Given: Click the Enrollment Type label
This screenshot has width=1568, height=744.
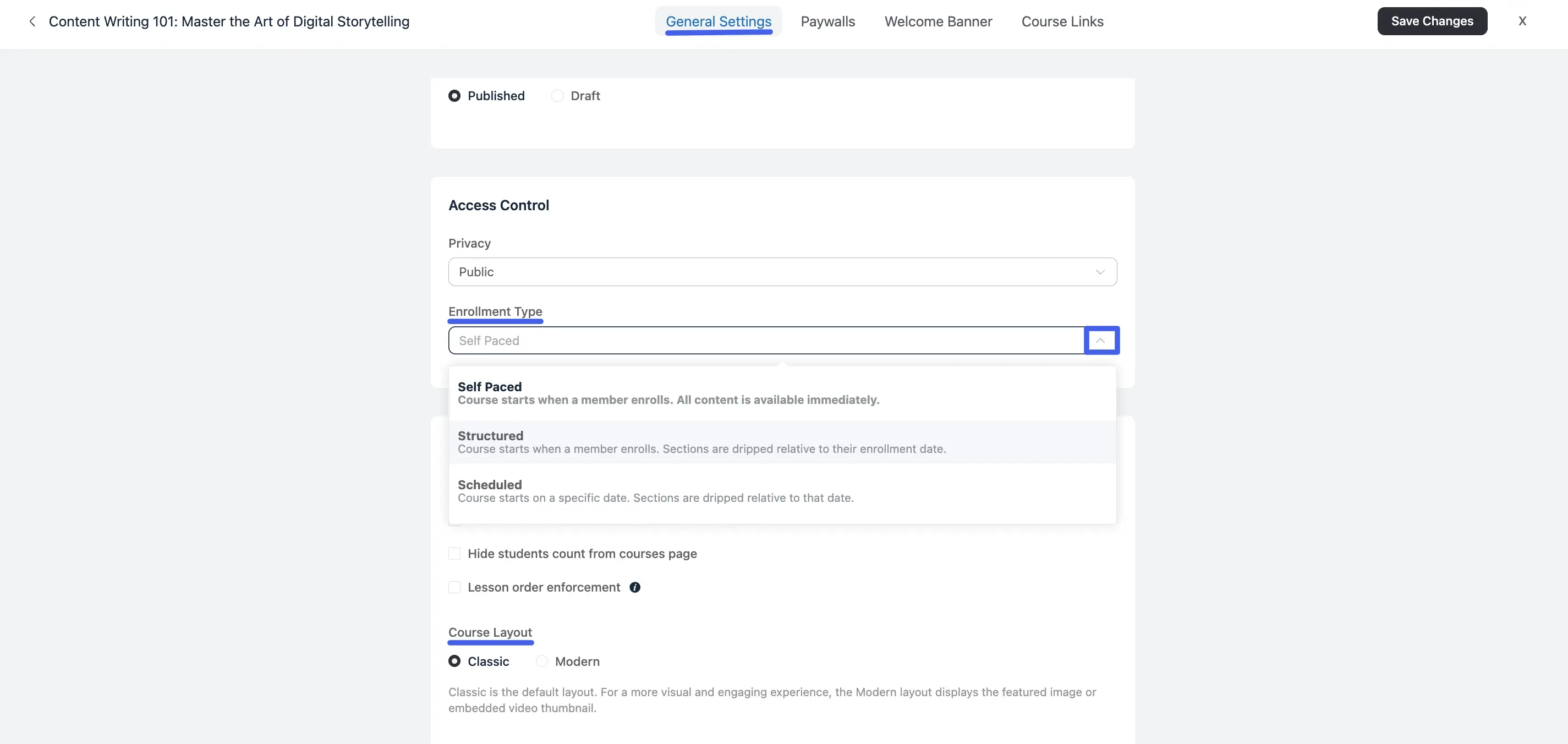Looking at the screenshot, I should pyautogui.click(x=495, y=311).
